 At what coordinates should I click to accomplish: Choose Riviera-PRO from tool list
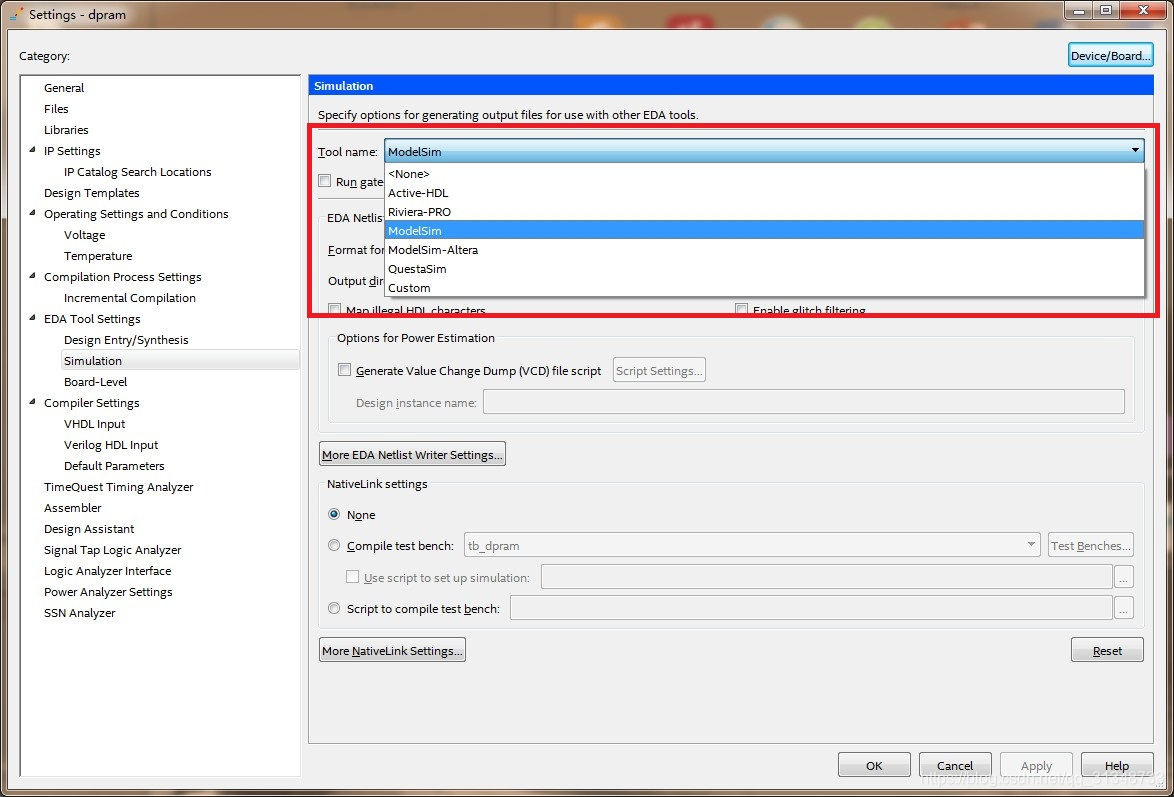764,211
